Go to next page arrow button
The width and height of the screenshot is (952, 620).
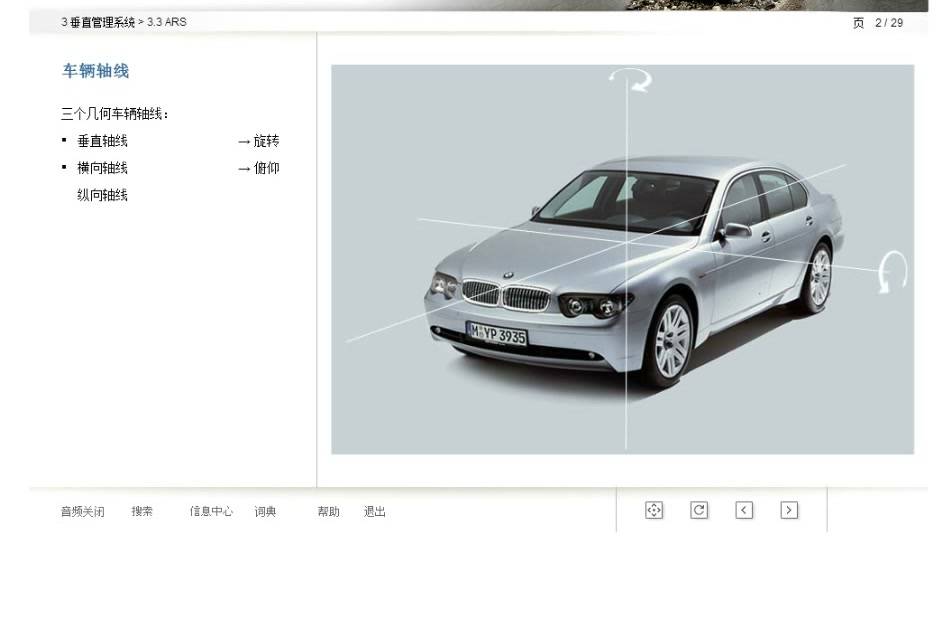point(789,510)
